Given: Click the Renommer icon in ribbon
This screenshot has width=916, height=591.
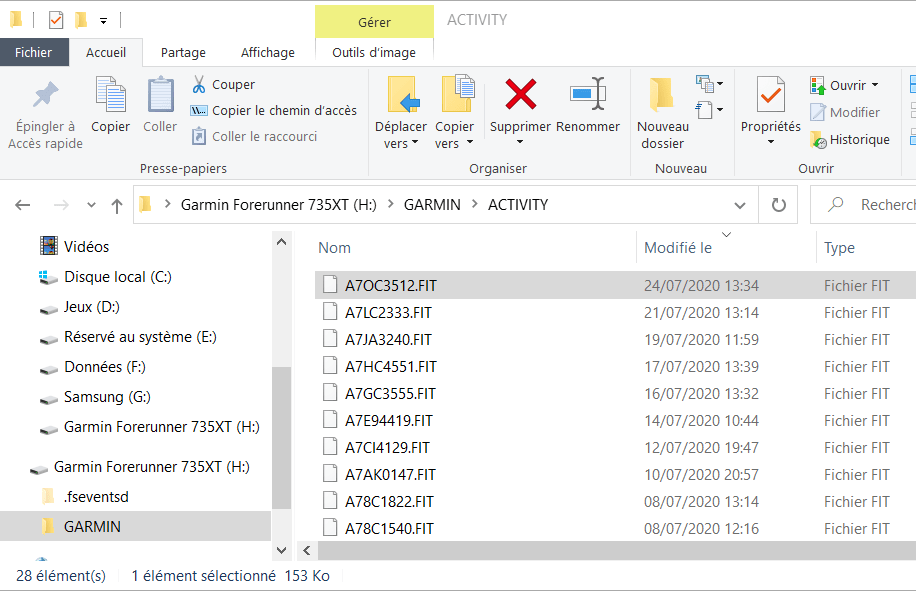Looking at the screenshot, I should [588, 95].
